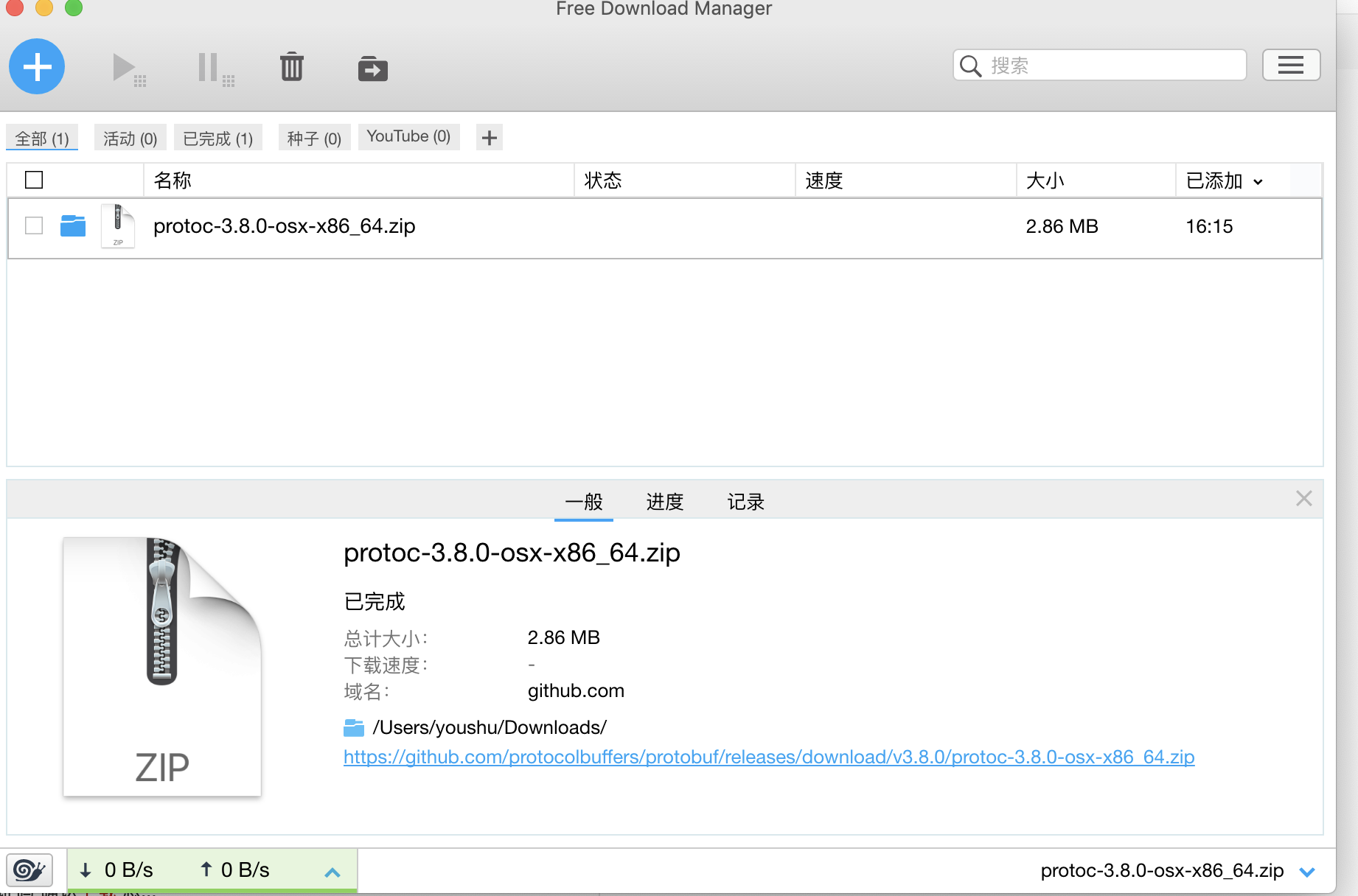
Task: Click the delete download trash icon
Action: click(291, 67)
